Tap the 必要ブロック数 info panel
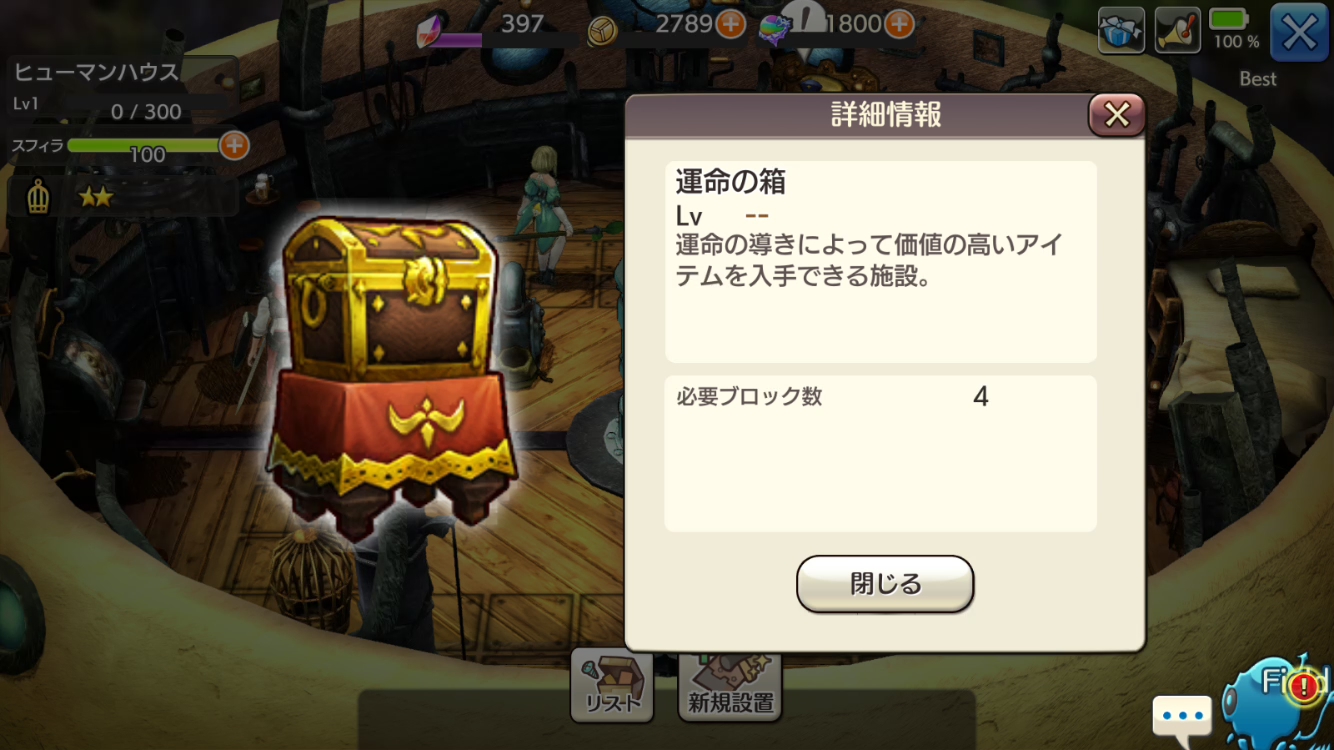Viewport: 1334px width, 750px height. tap(880, 453)
